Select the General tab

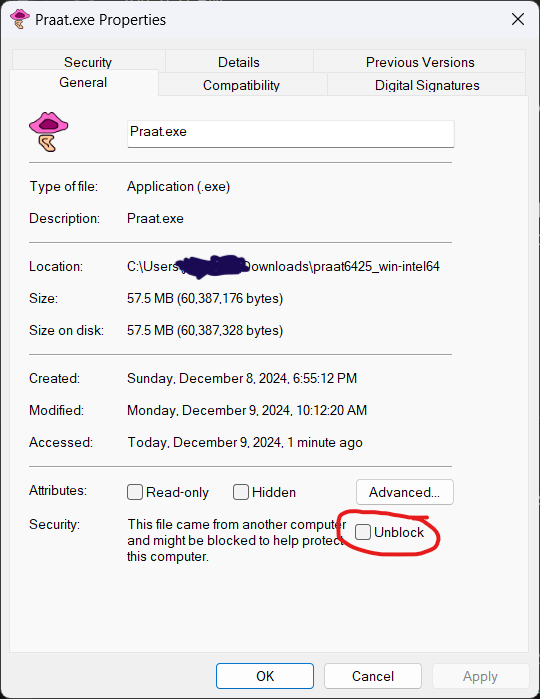point(83,82)
